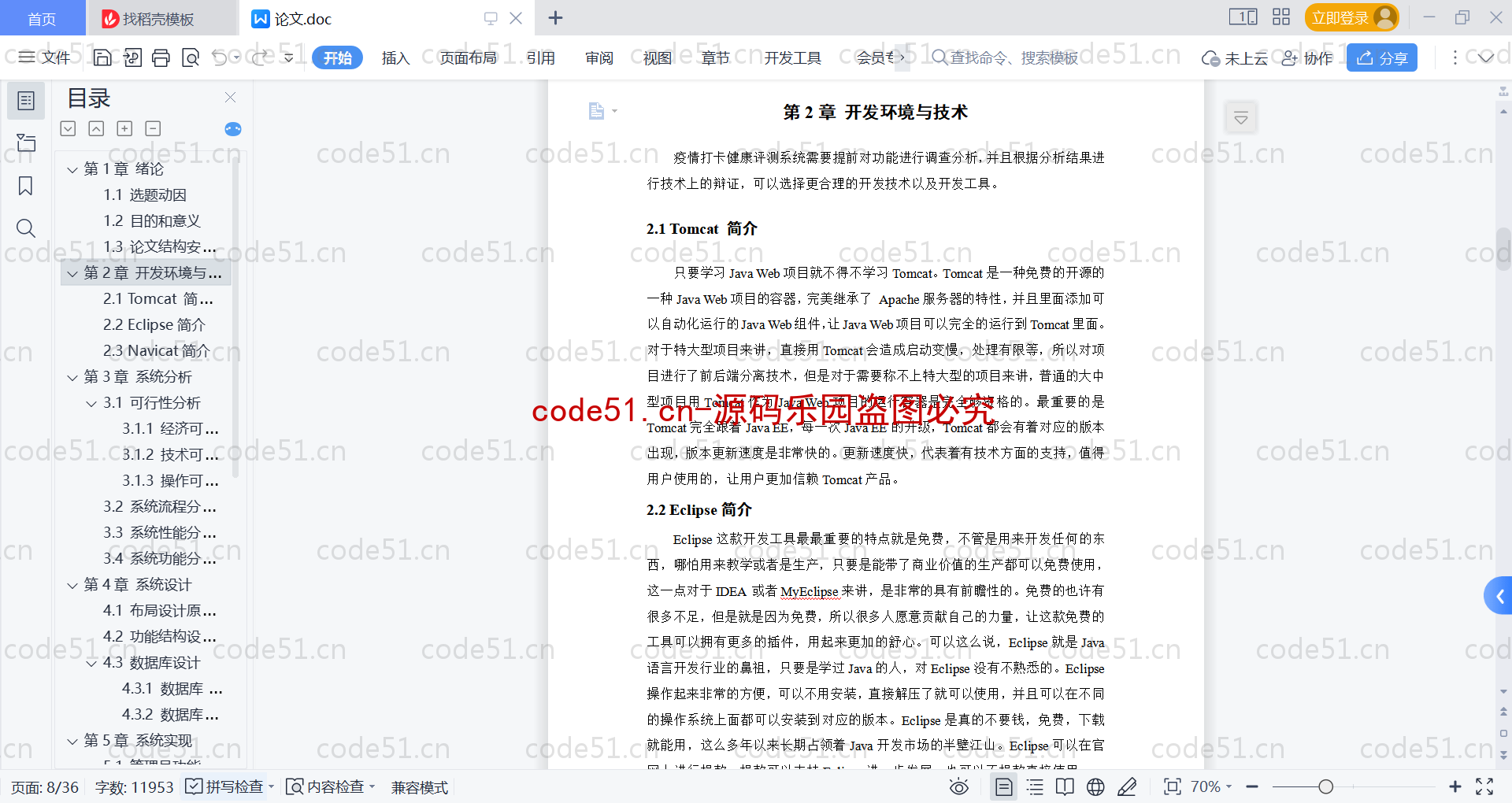Collapse 4.3 数据库设计 tree node
This screenshot has width=1512, height=803.
(91, 663)
